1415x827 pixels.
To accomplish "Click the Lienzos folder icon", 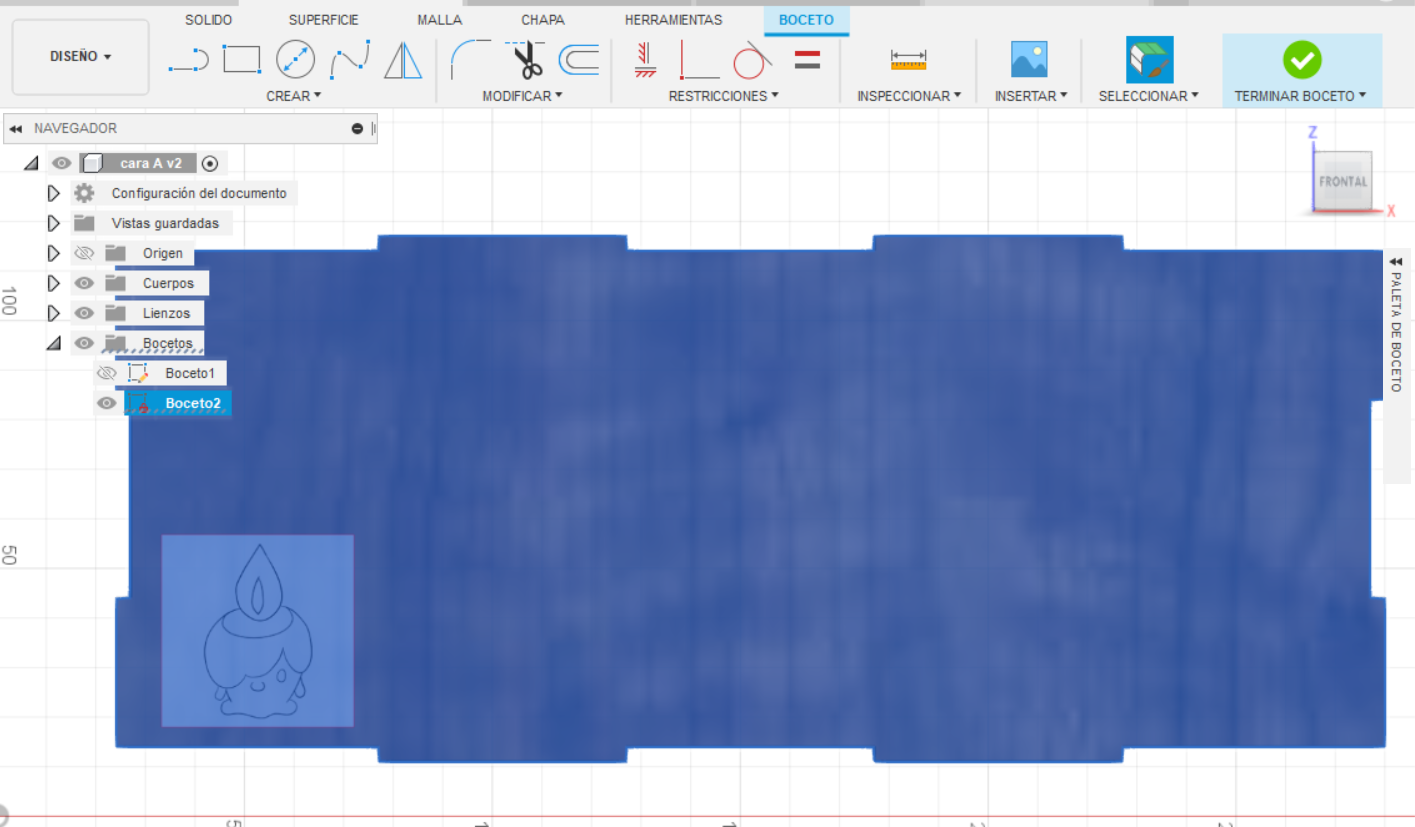I will [115, 313].
